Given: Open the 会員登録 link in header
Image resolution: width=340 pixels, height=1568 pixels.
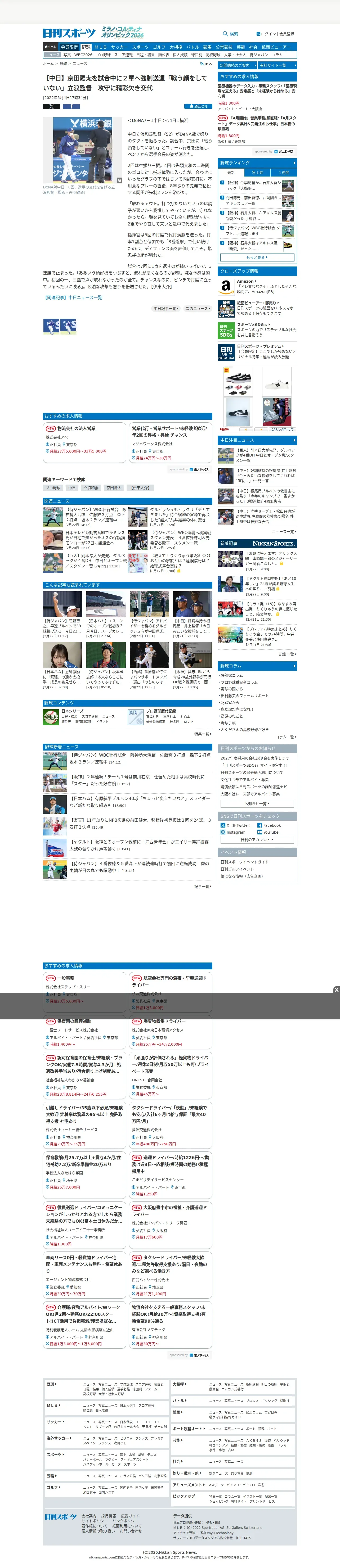Looking at the screenshot, I should 287,34.
